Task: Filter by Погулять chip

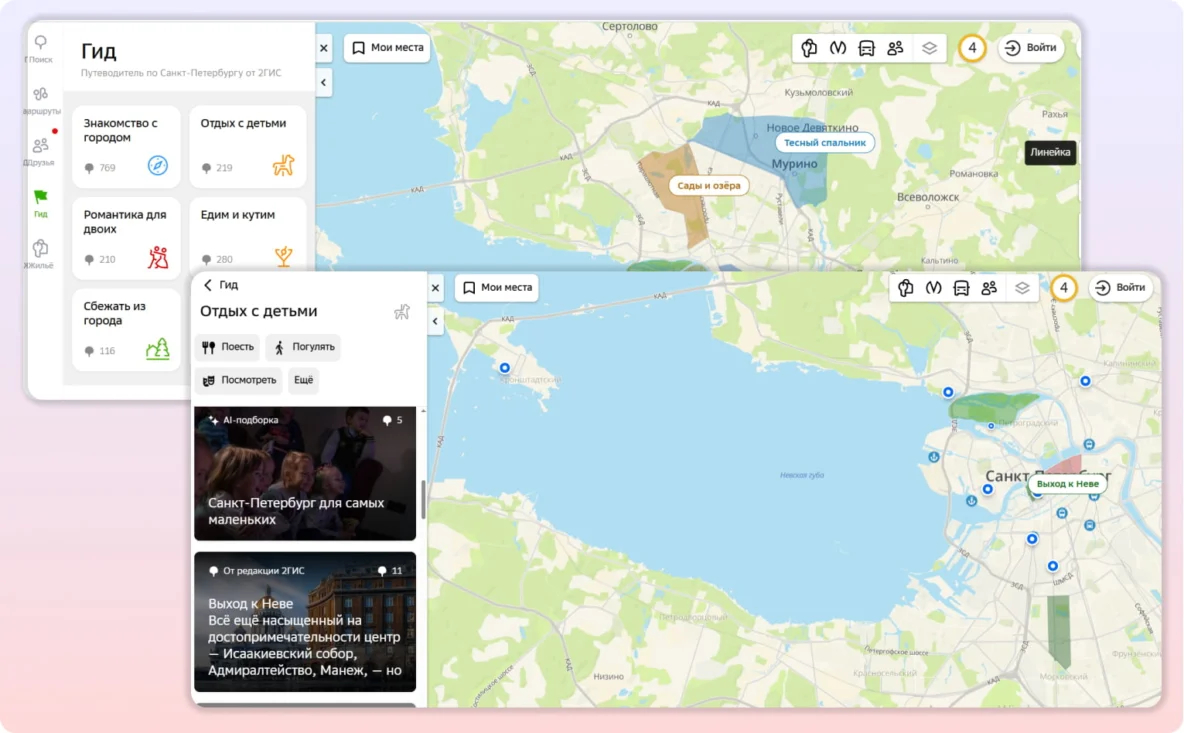Action: point(304,347)
